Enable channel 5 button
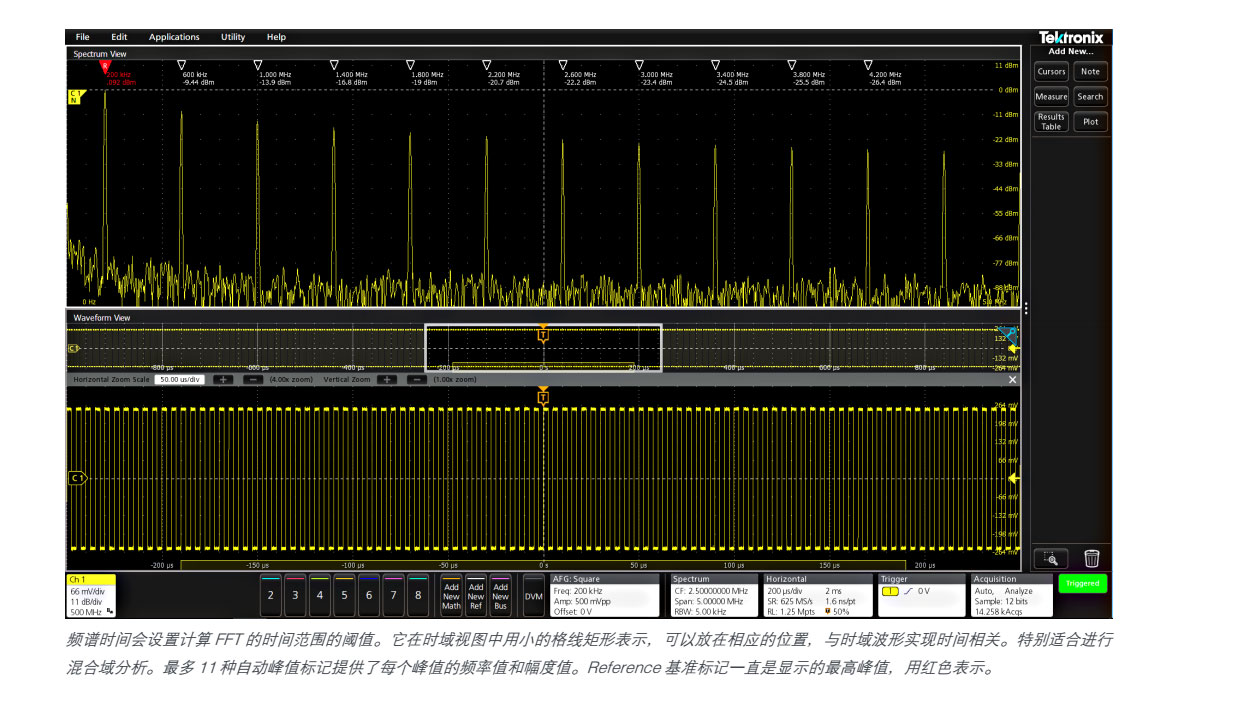 344,594
